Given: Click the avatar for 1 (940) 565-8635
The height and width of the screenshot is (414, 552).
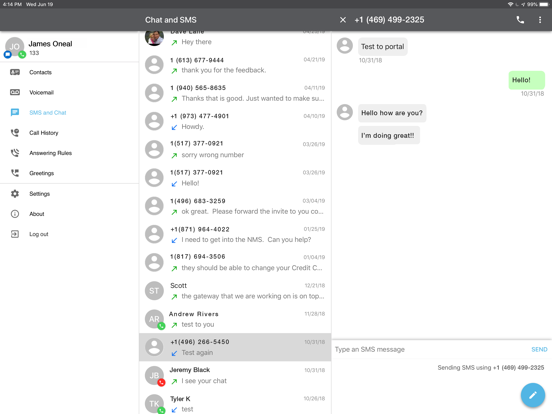Looking at the screenshot, I should coord(154,93).
